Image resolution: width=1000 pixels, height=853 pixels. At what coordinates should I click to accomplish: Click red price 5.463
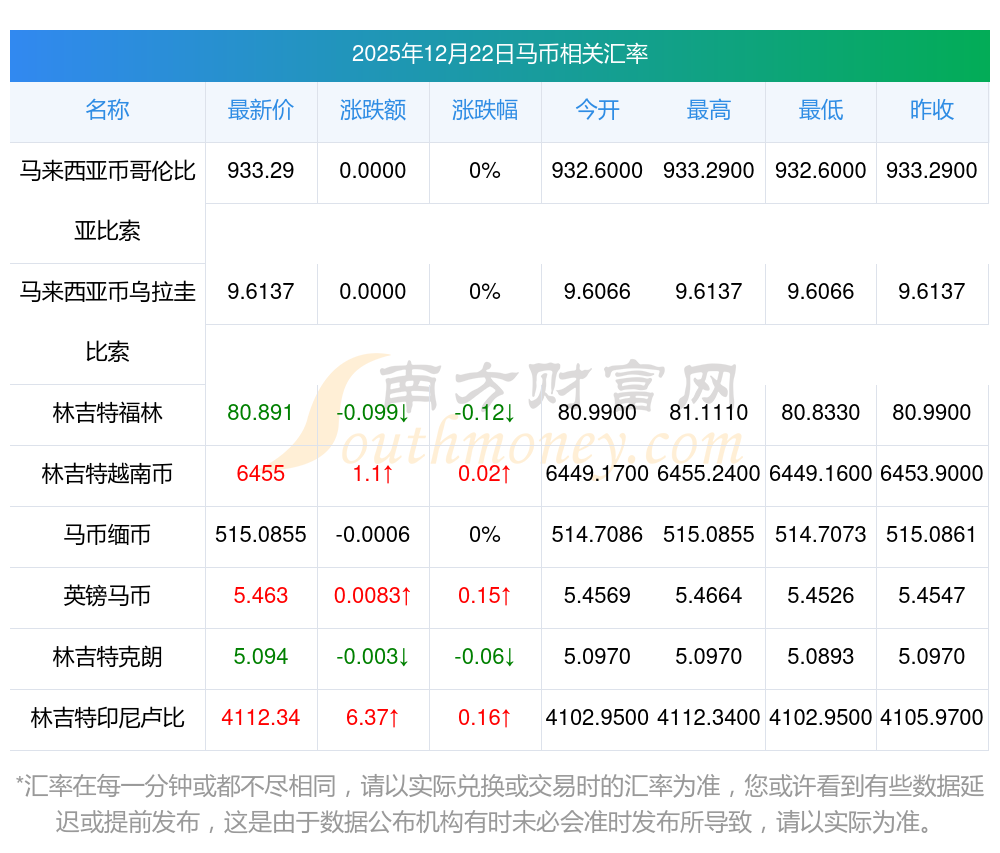click(260, 596)
